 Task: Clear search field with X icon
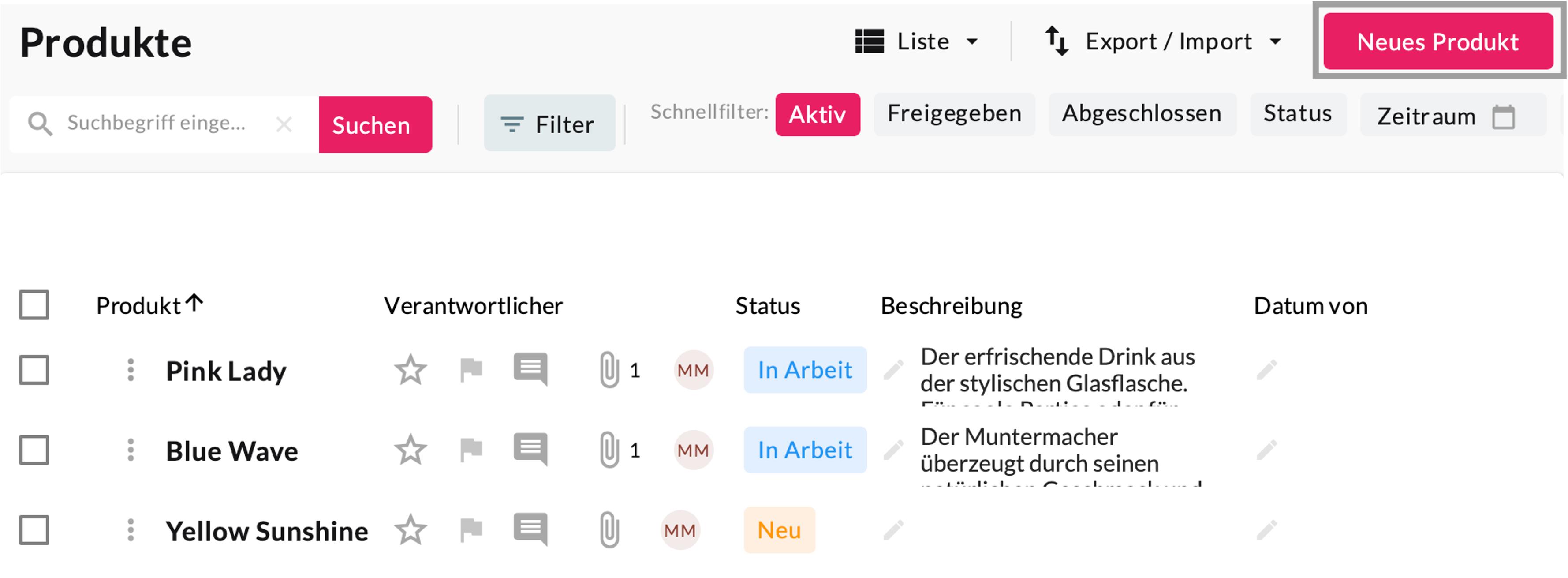point(284,124)
